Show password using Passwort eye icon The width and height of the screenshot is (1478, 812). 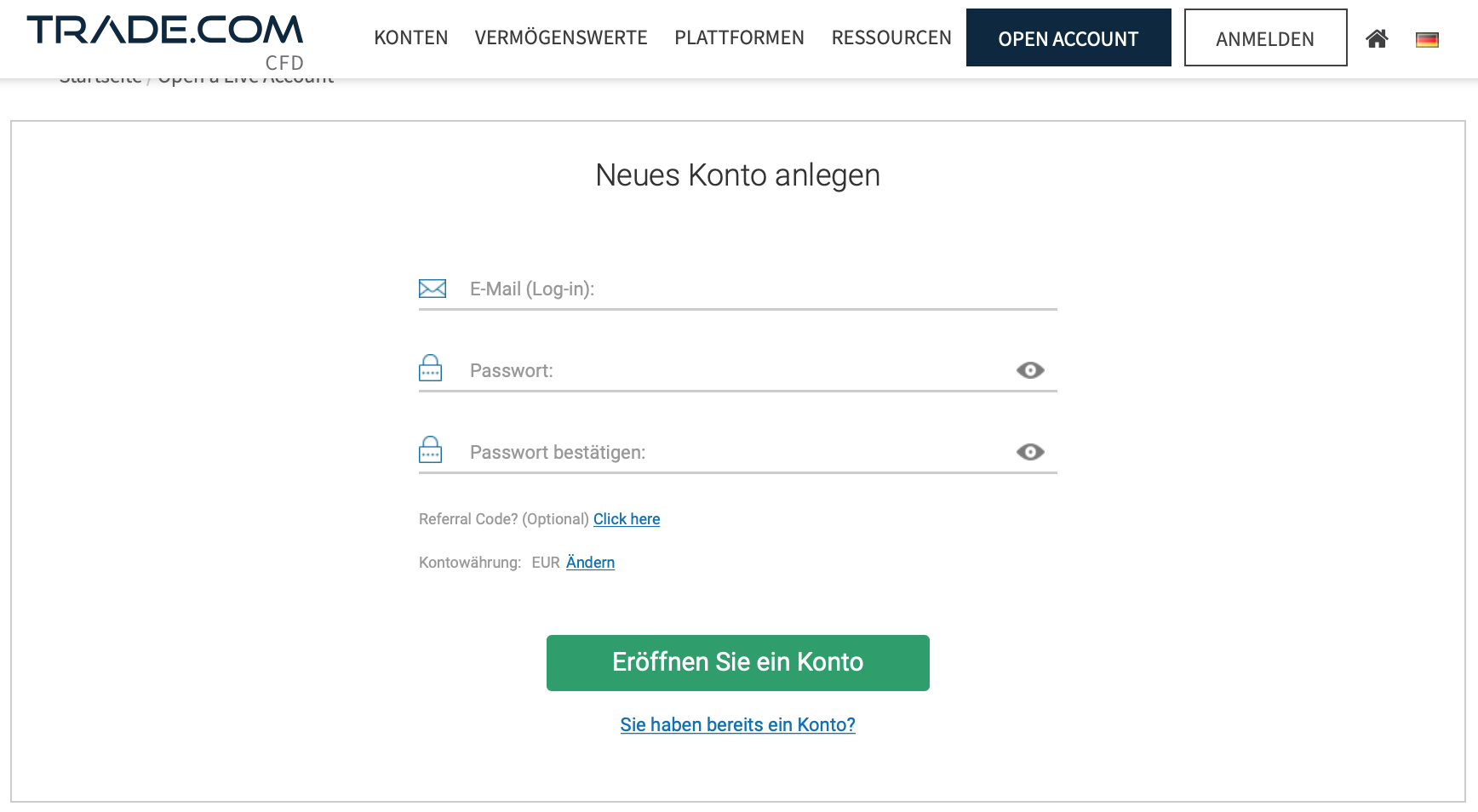[1030, 370]
